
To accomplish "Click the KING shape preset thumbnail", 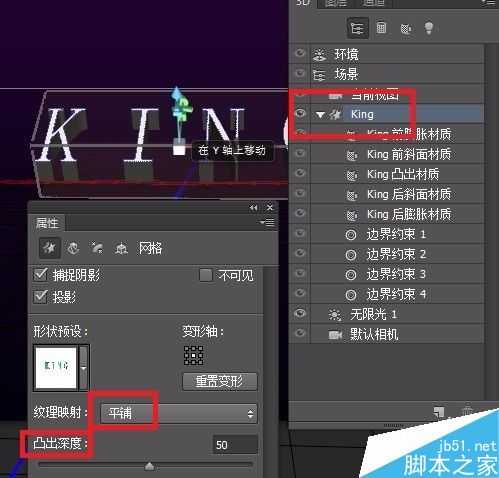I will click(x=56, y=368).
